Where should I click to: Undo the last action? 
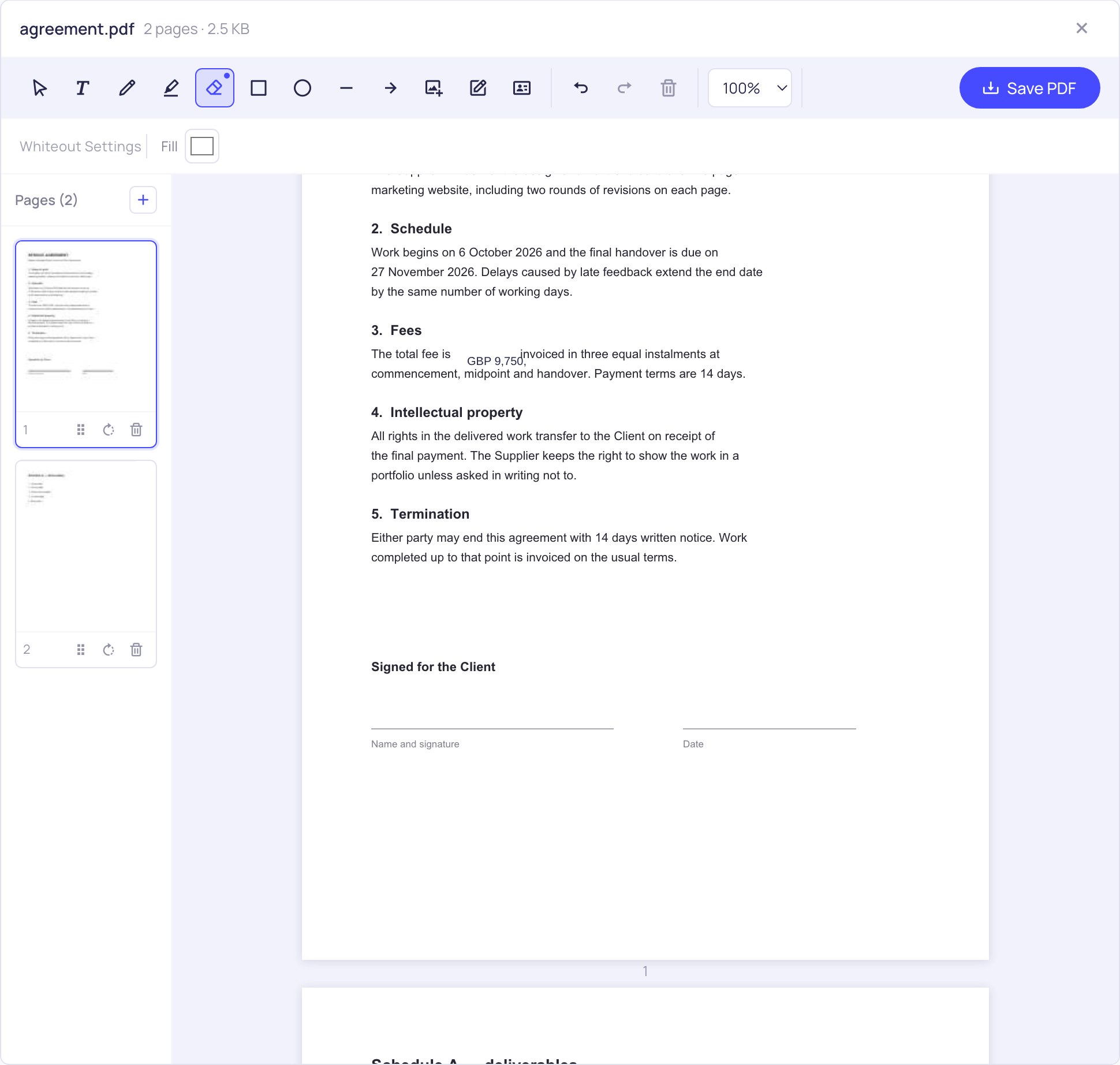click(x=581, y=88)
